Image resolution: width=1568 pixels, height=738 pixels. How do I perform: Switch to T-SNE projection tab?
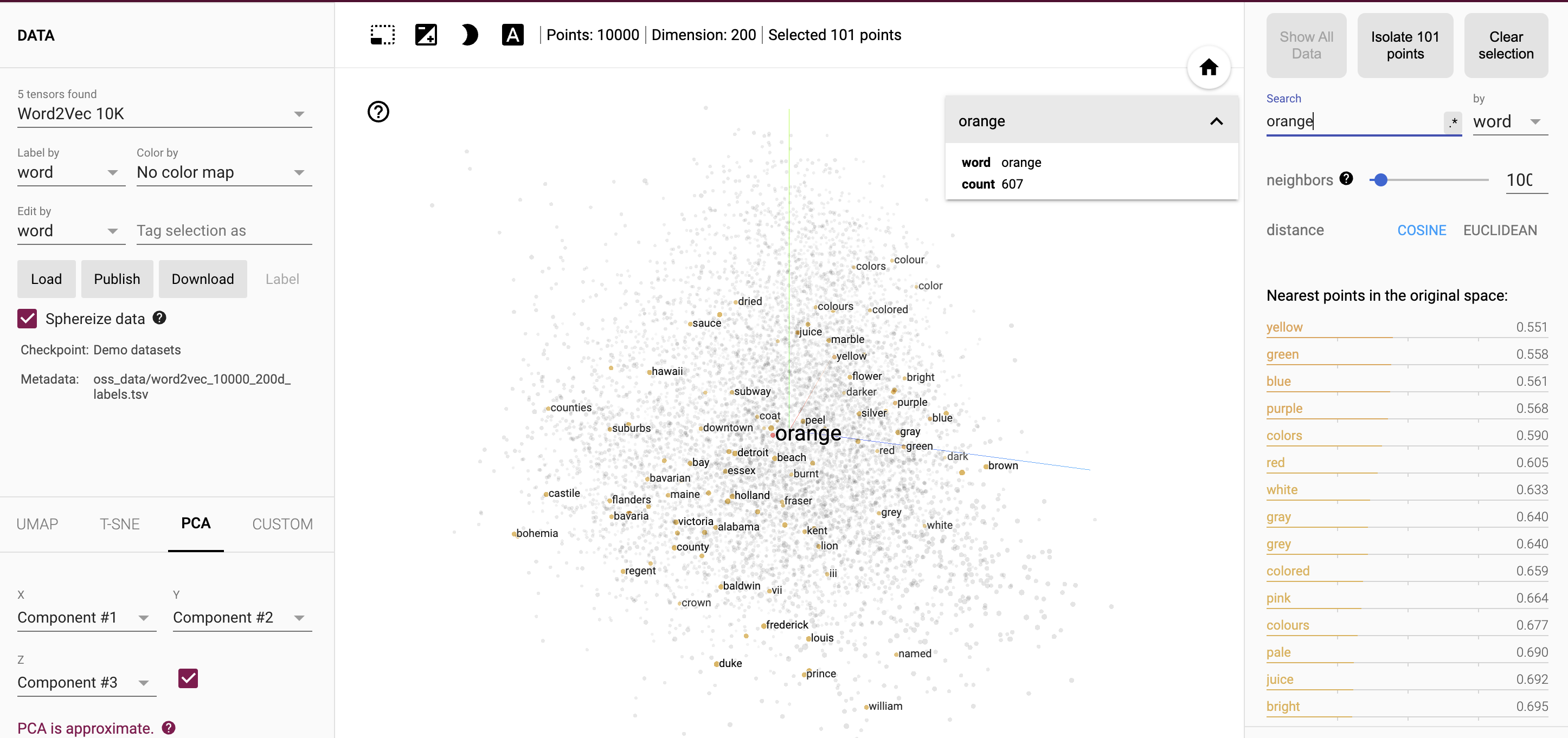pyautogui.click(x=118, y=523)
